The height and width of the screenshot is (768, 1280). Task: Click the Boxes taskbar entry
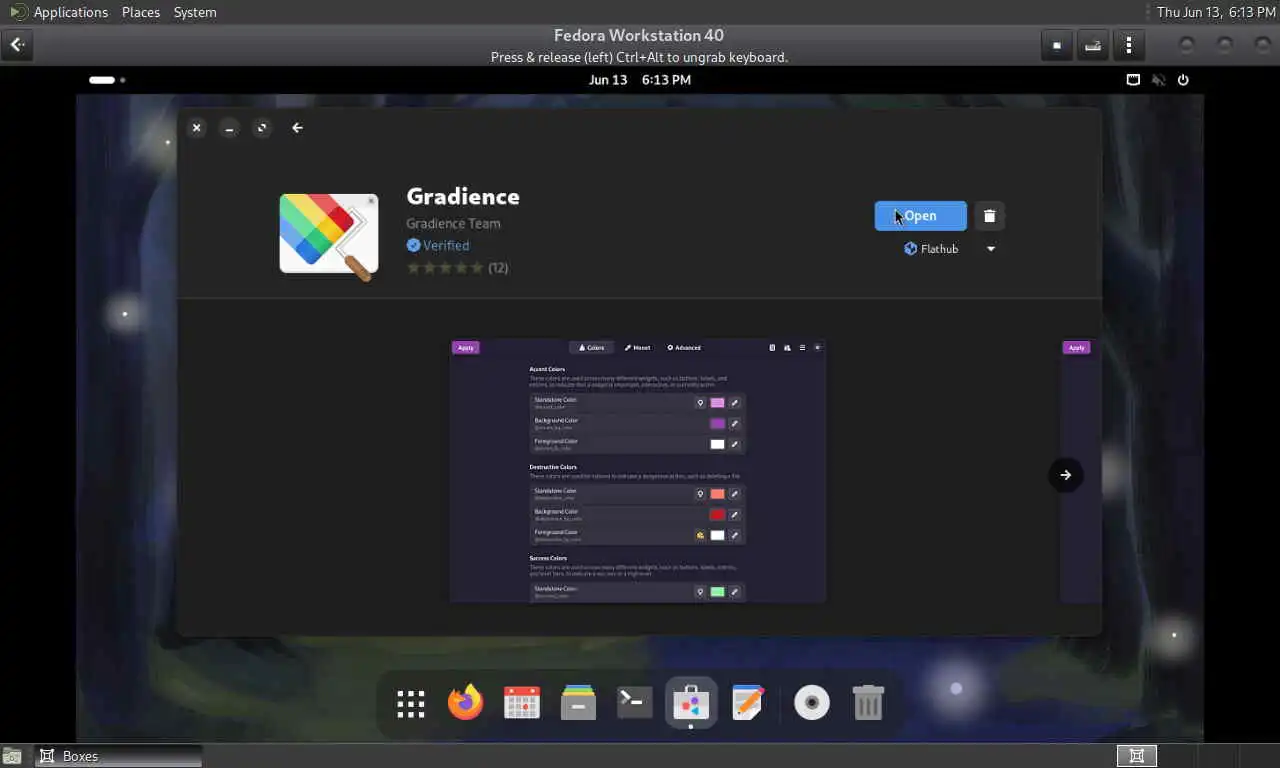119,756
